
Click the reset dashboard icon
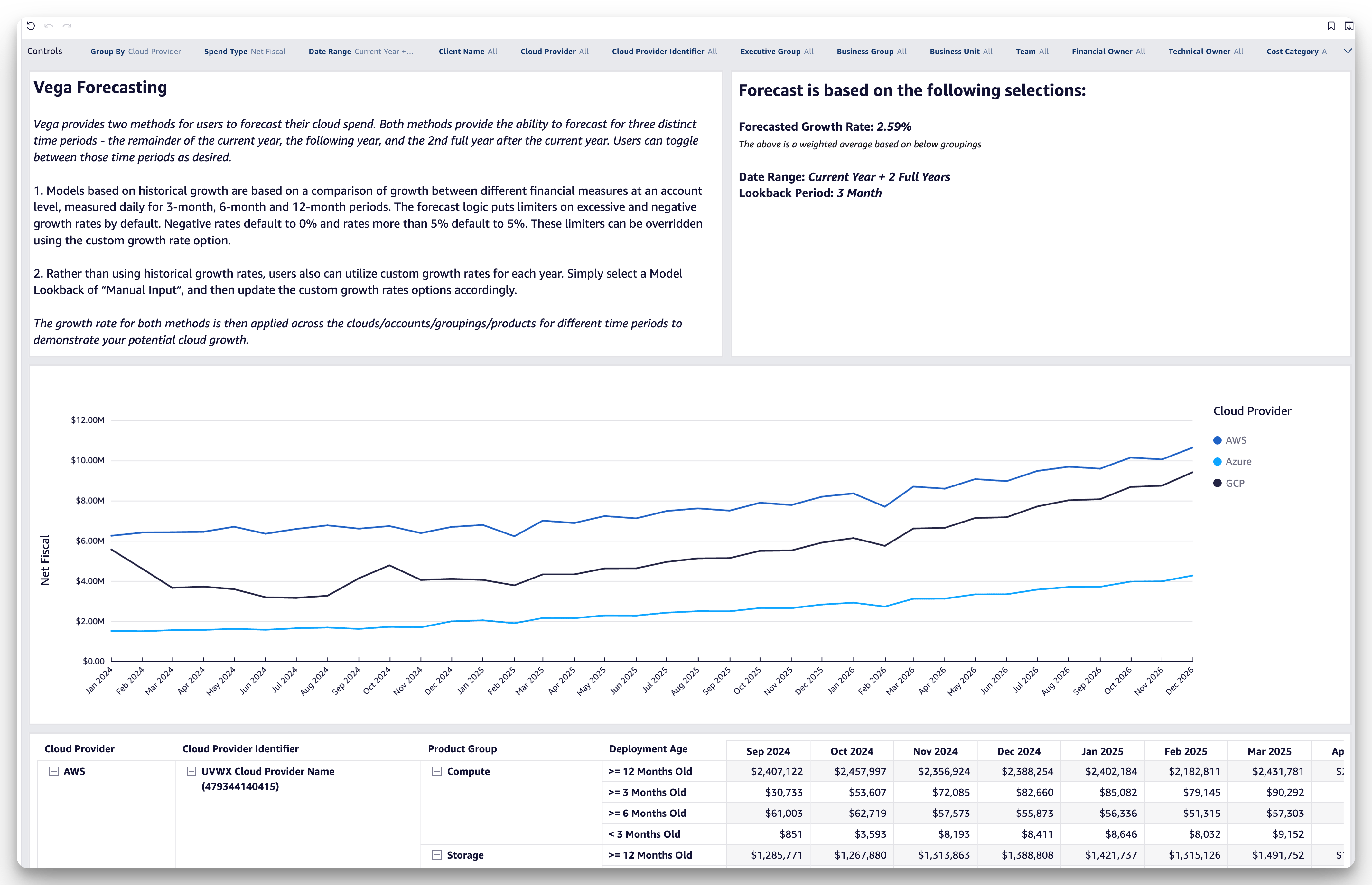coord(31,26)
